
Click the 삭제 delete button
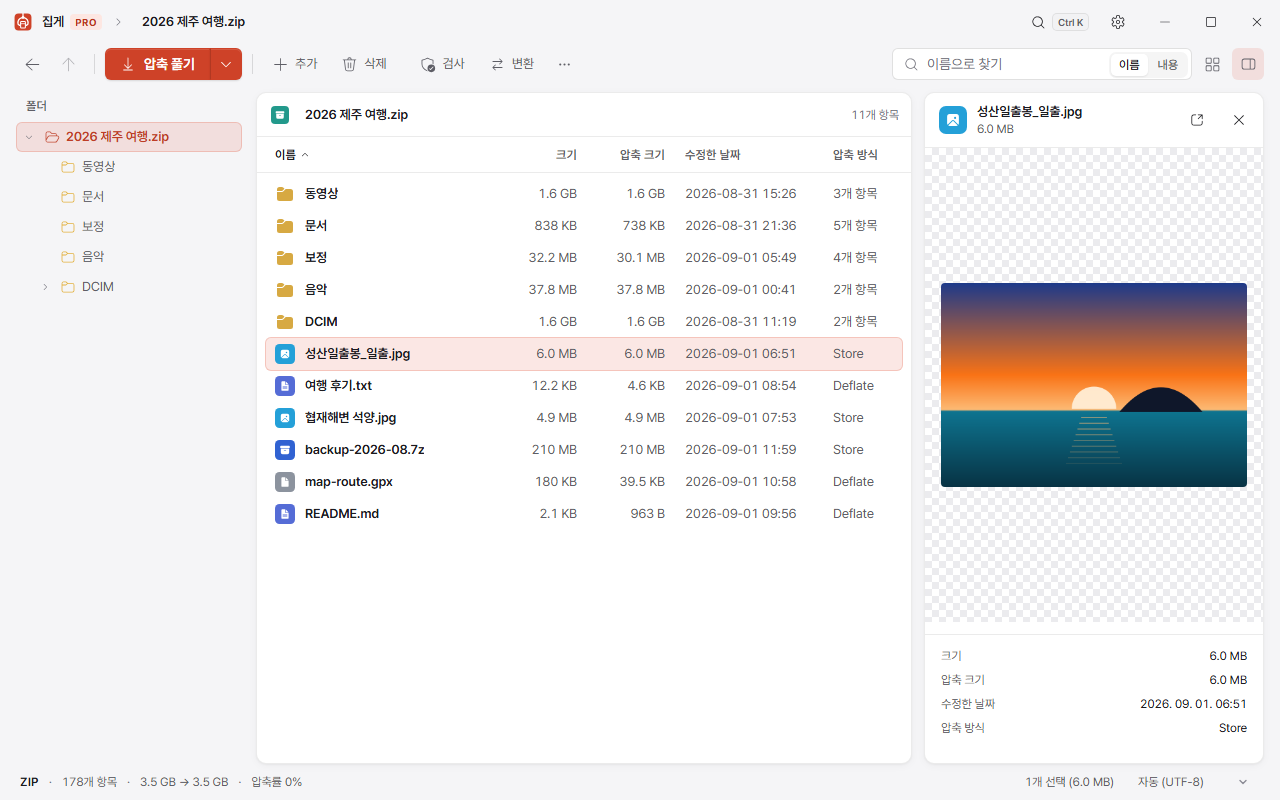364,64
